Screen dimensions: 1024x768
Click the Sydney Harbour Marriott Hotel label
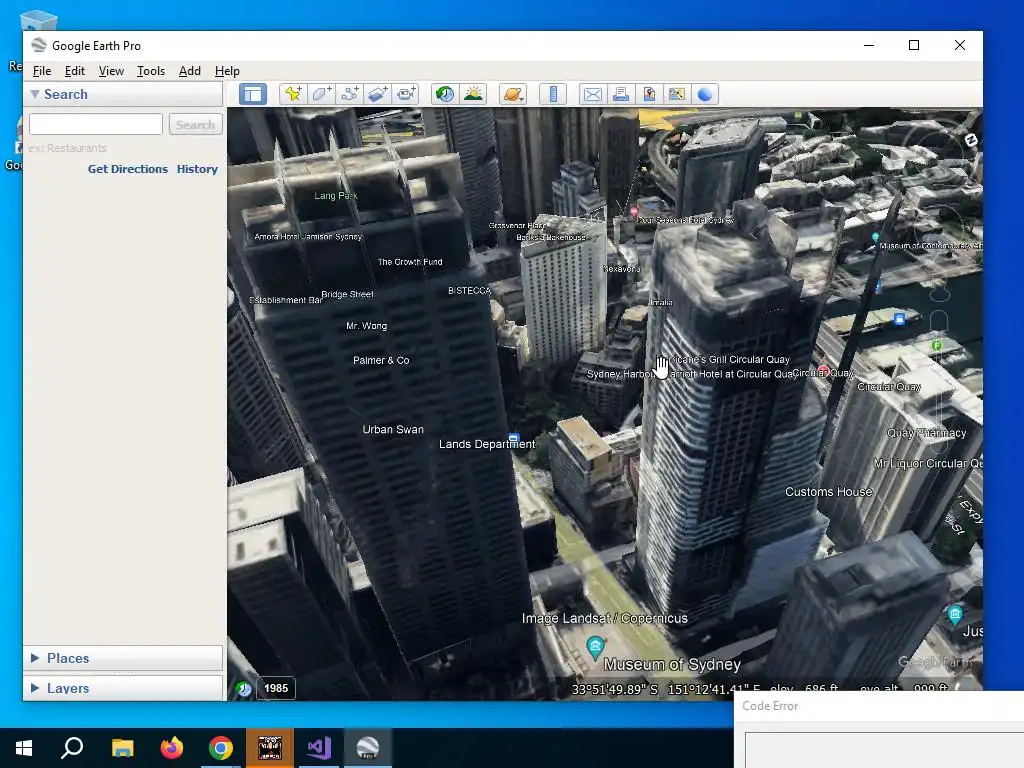690,374
